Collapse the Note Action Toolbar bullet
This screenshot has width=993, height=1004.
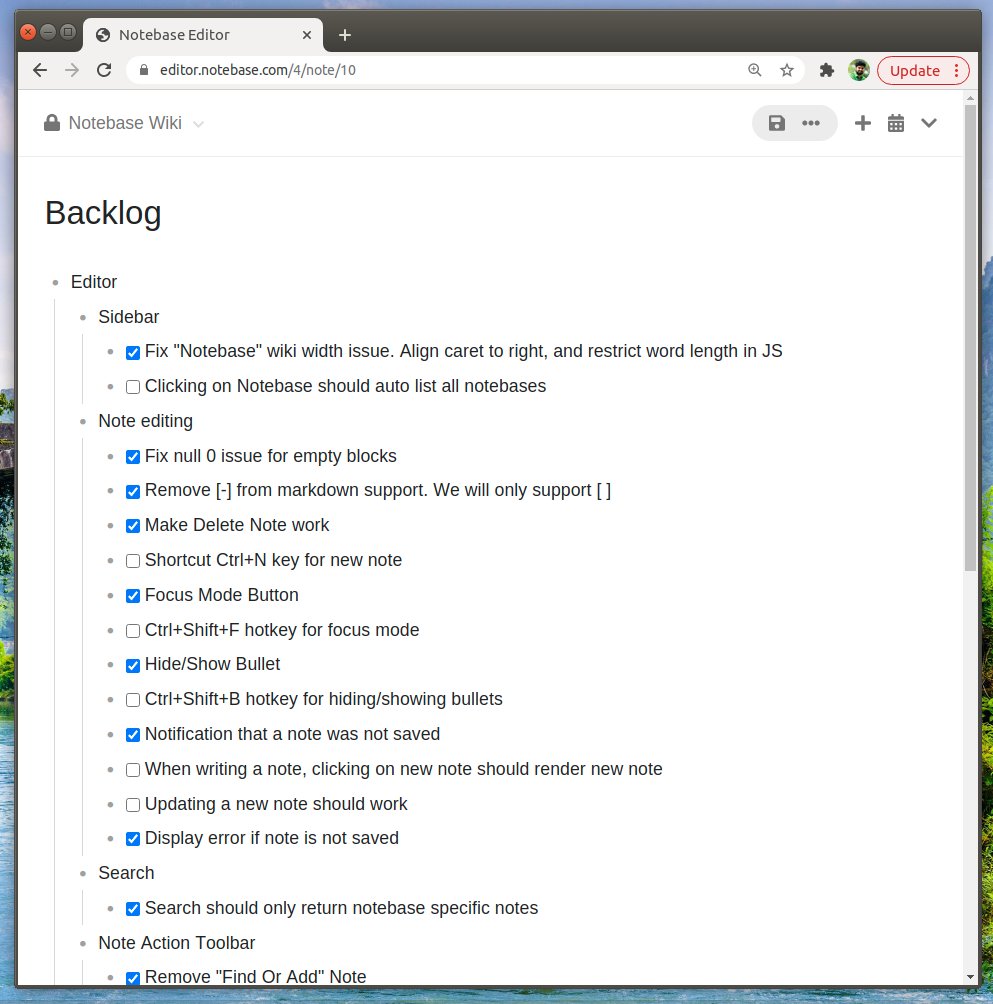pos(83,943)
